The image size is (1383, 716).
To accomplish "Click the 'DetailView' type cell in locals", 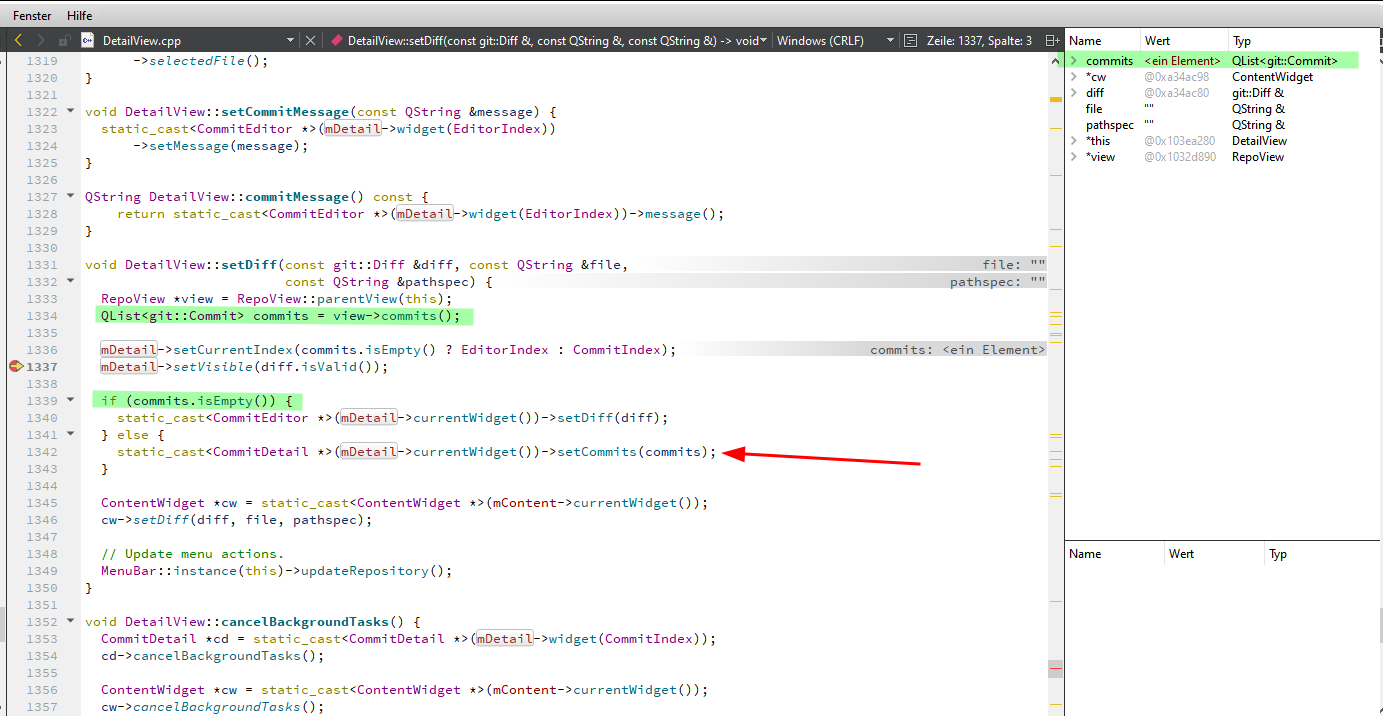I will click(1260, 141).
